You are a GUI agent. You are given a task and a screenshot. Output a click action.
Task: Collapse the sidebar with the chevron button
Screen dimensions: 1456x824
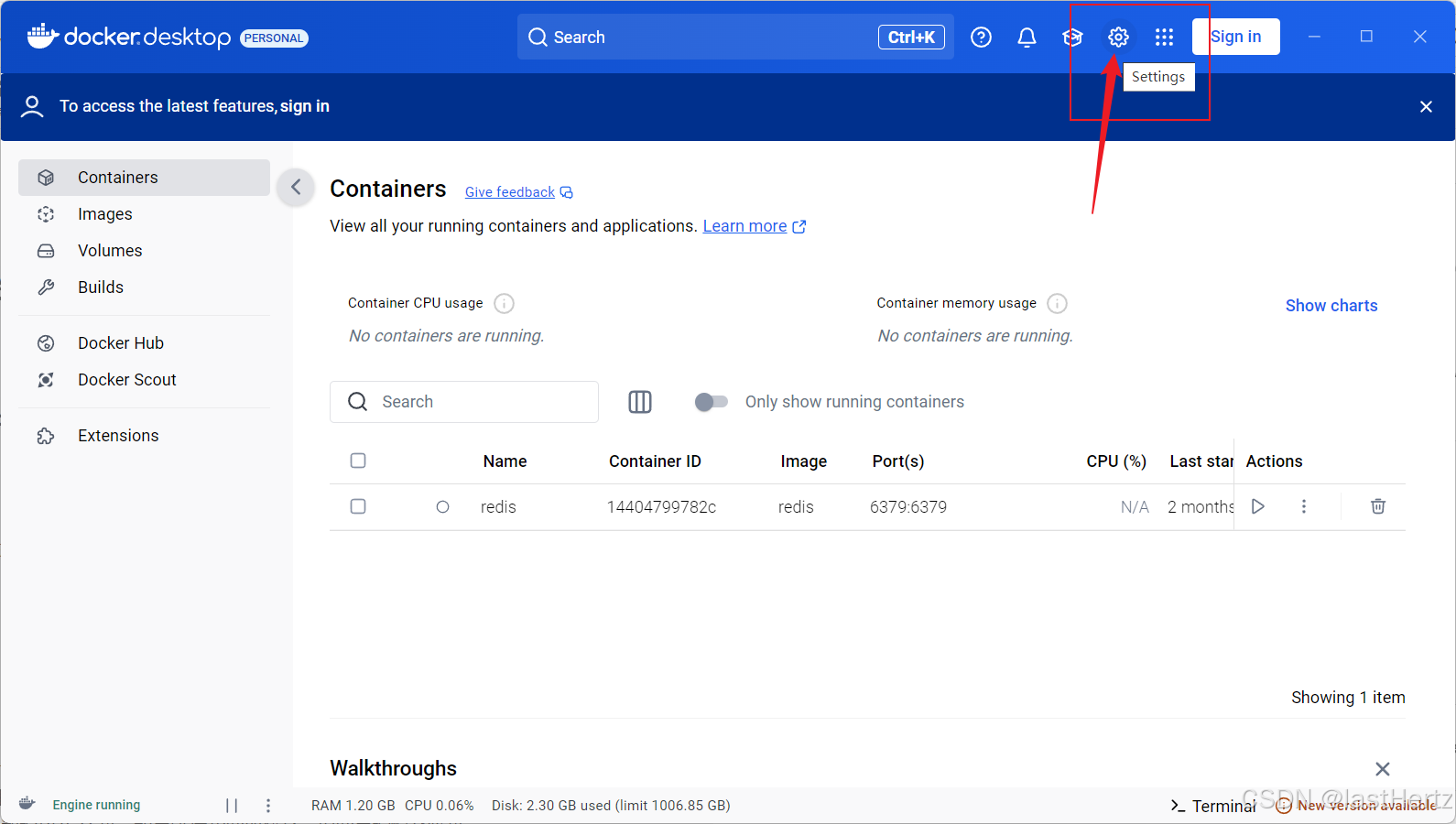tap(296, 188)
